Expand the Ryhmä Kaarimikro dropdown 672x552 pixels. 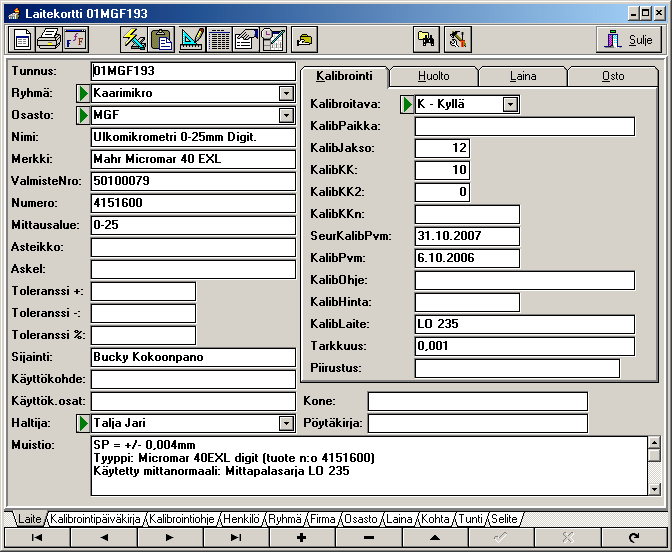click(x=286, y=93)
